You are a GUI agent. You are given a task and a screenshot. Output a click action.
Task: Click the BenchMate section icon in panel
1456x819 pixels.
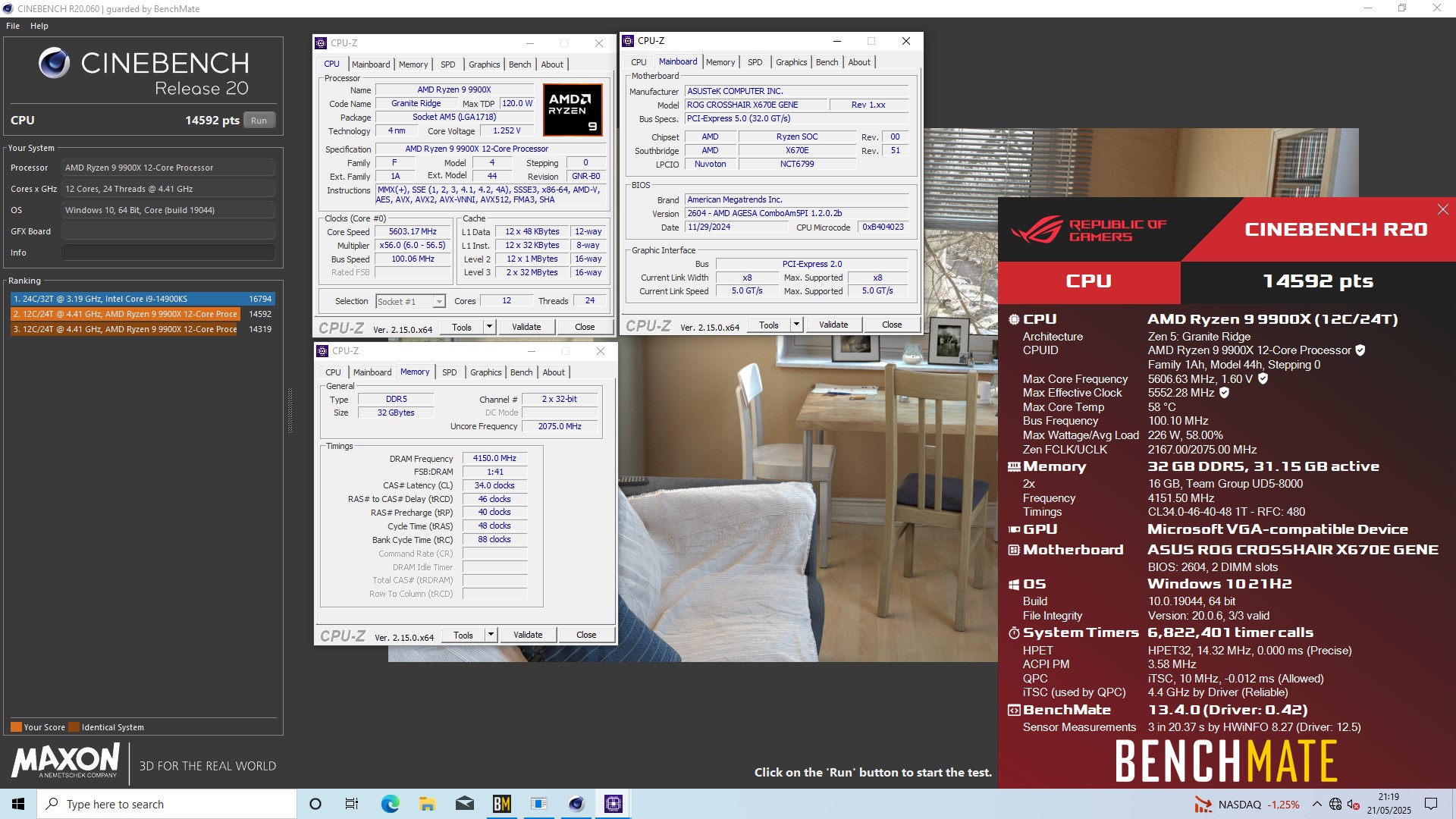tap(1014, 711)
